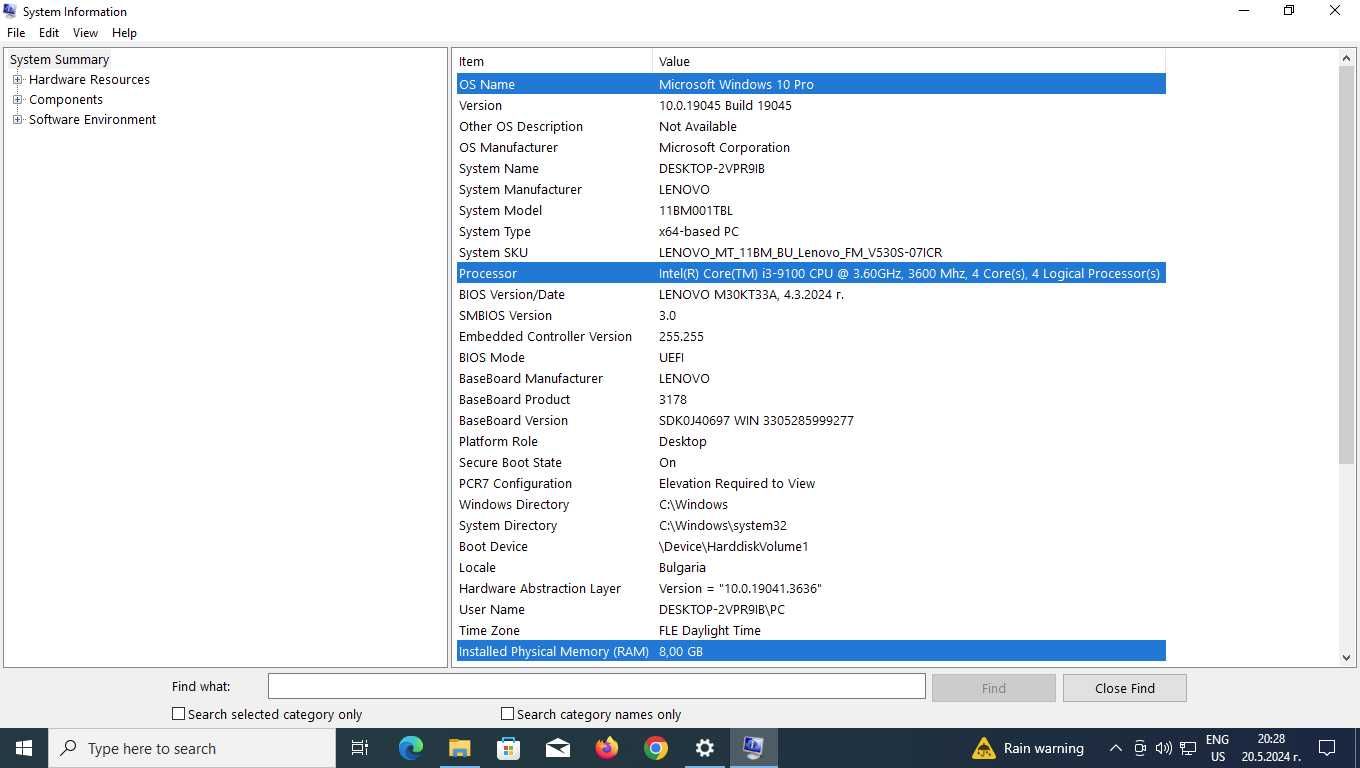1360x768 pixels.
Task: Select the OS Name row
Action: coord(811,84)
